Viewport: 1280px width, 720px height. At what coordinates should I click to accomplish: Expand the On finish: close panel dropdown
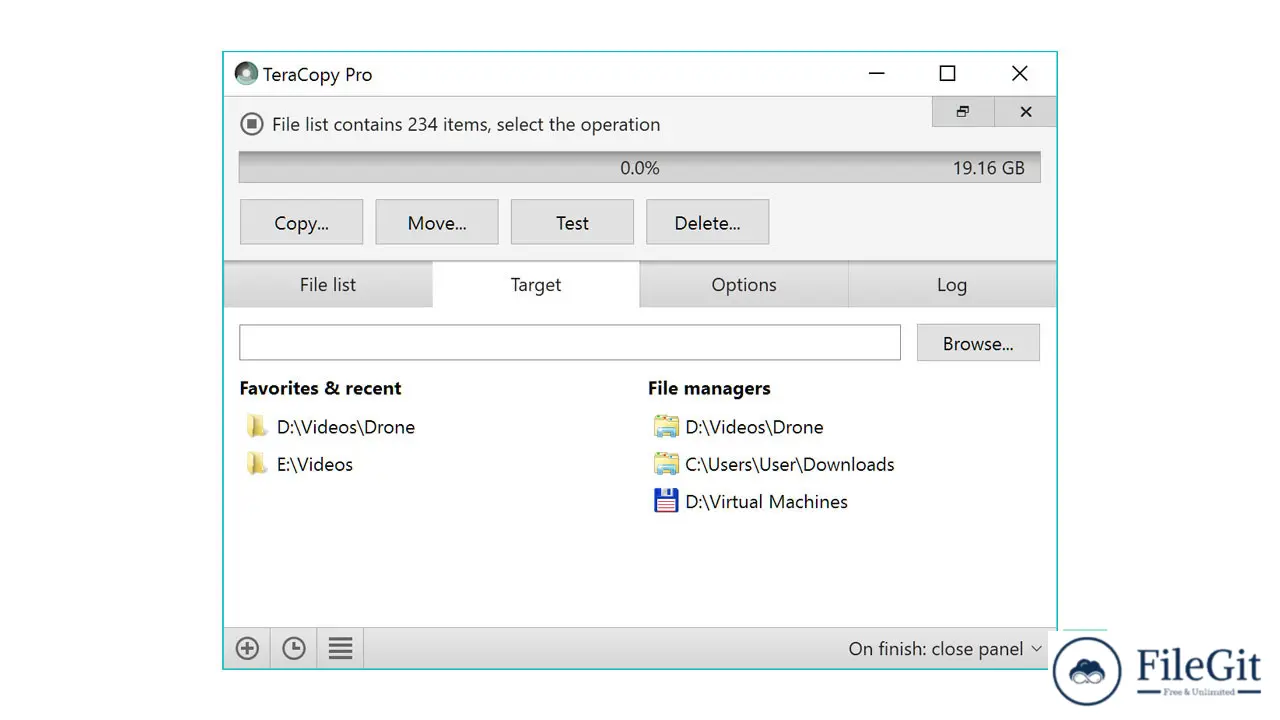coord(945,649)
